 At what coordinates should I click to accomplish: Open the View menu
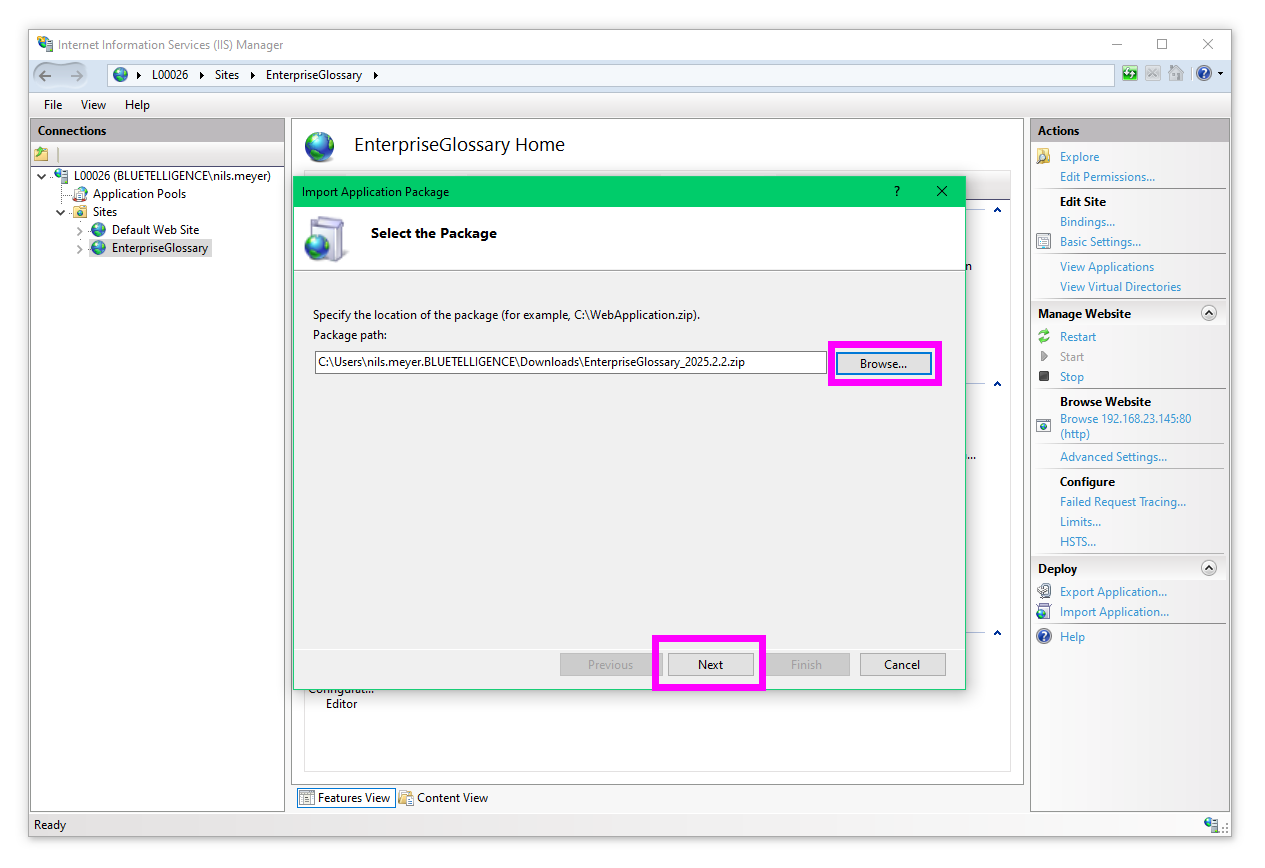pos(93,105)
